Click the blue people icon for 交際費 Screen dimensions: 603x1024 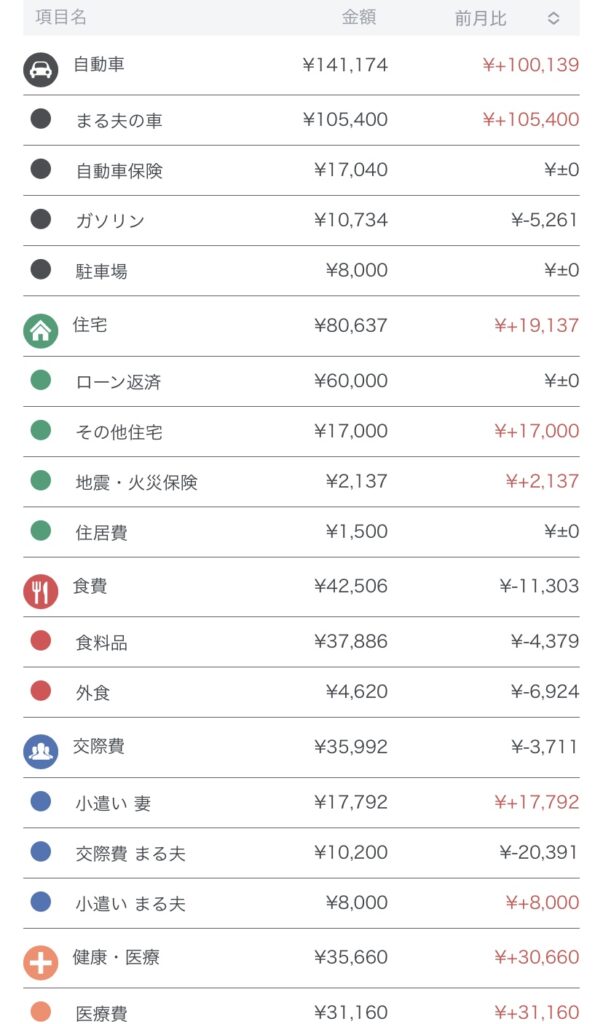(41, 751)
